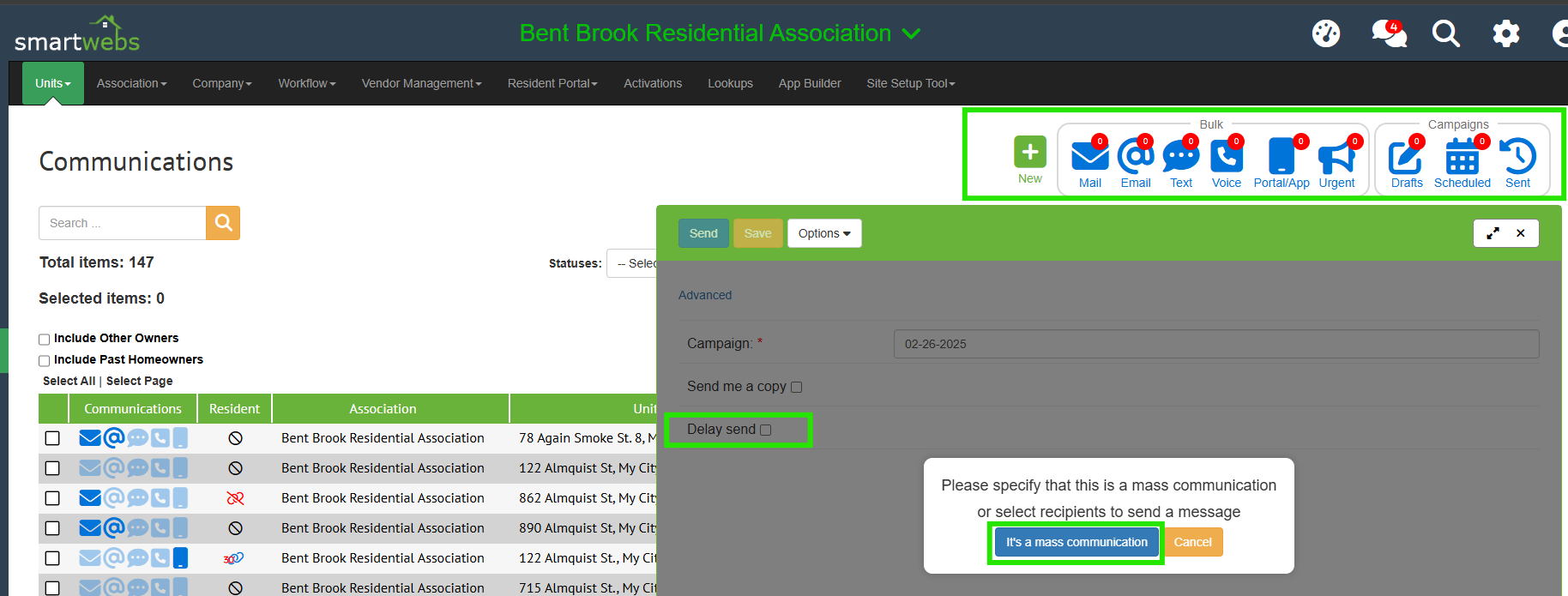Open the Bulk Voice phone icon
The image size is (1568, 596).
1226,157
